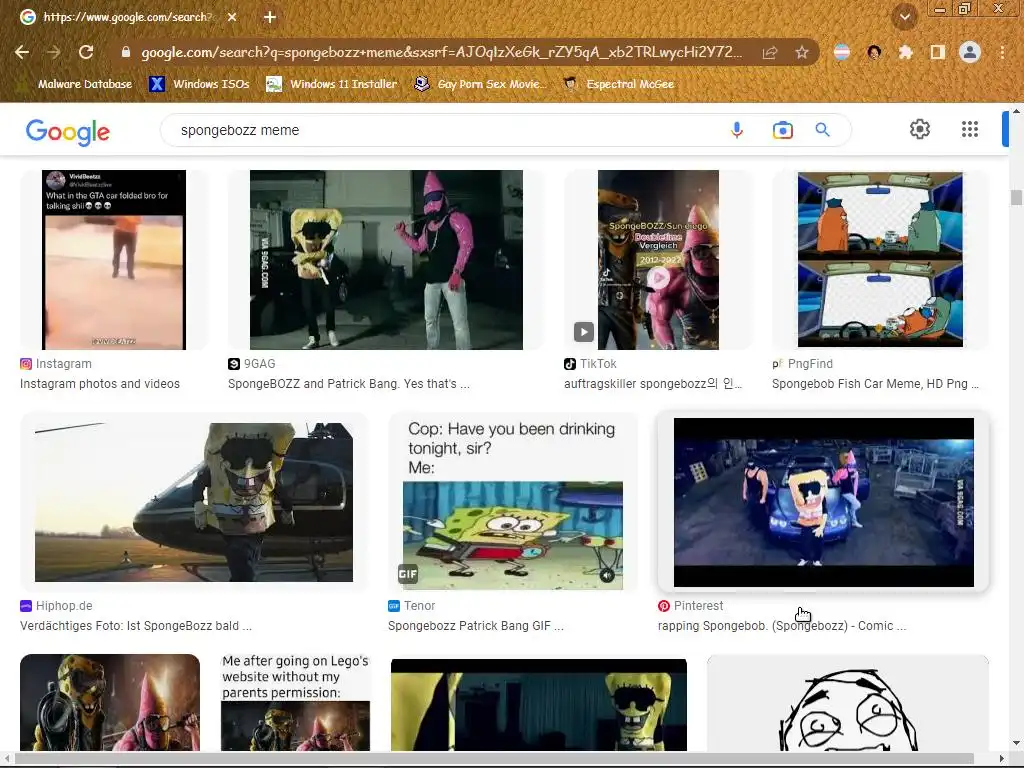This screenshot has width=1024, height=768.
Task: Open the Chrome three-dot menu
Action: click(x=1002, y=52)
